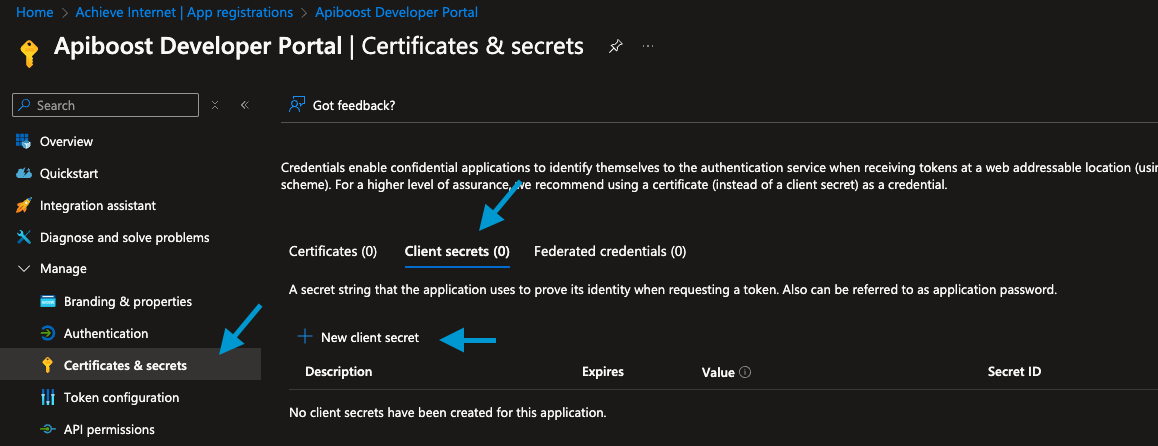Click the Got feedback icon

pyautogui.click(x=297, y=105)
